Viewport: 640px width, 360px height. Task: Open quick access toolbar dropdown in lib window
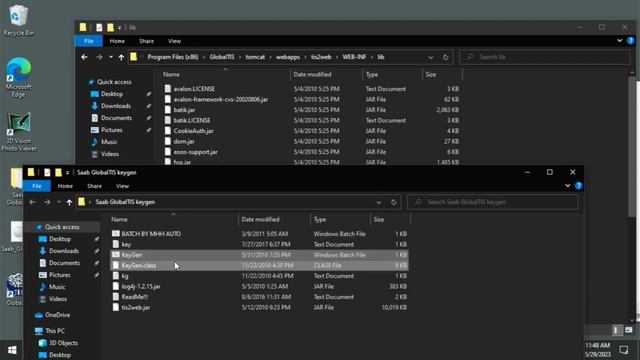click(119, 27)
